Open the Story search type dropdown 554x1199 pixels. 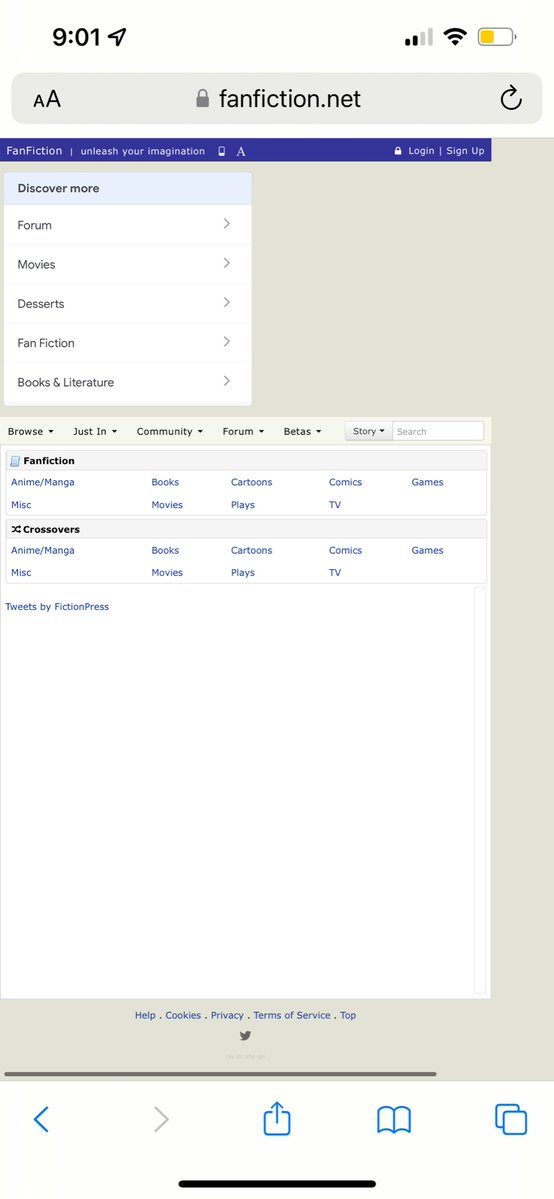point(369,431)
